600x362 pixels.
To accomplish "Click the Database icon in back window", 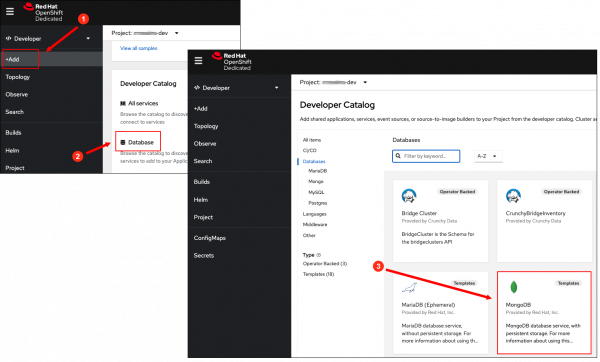I will pos(123,142).
